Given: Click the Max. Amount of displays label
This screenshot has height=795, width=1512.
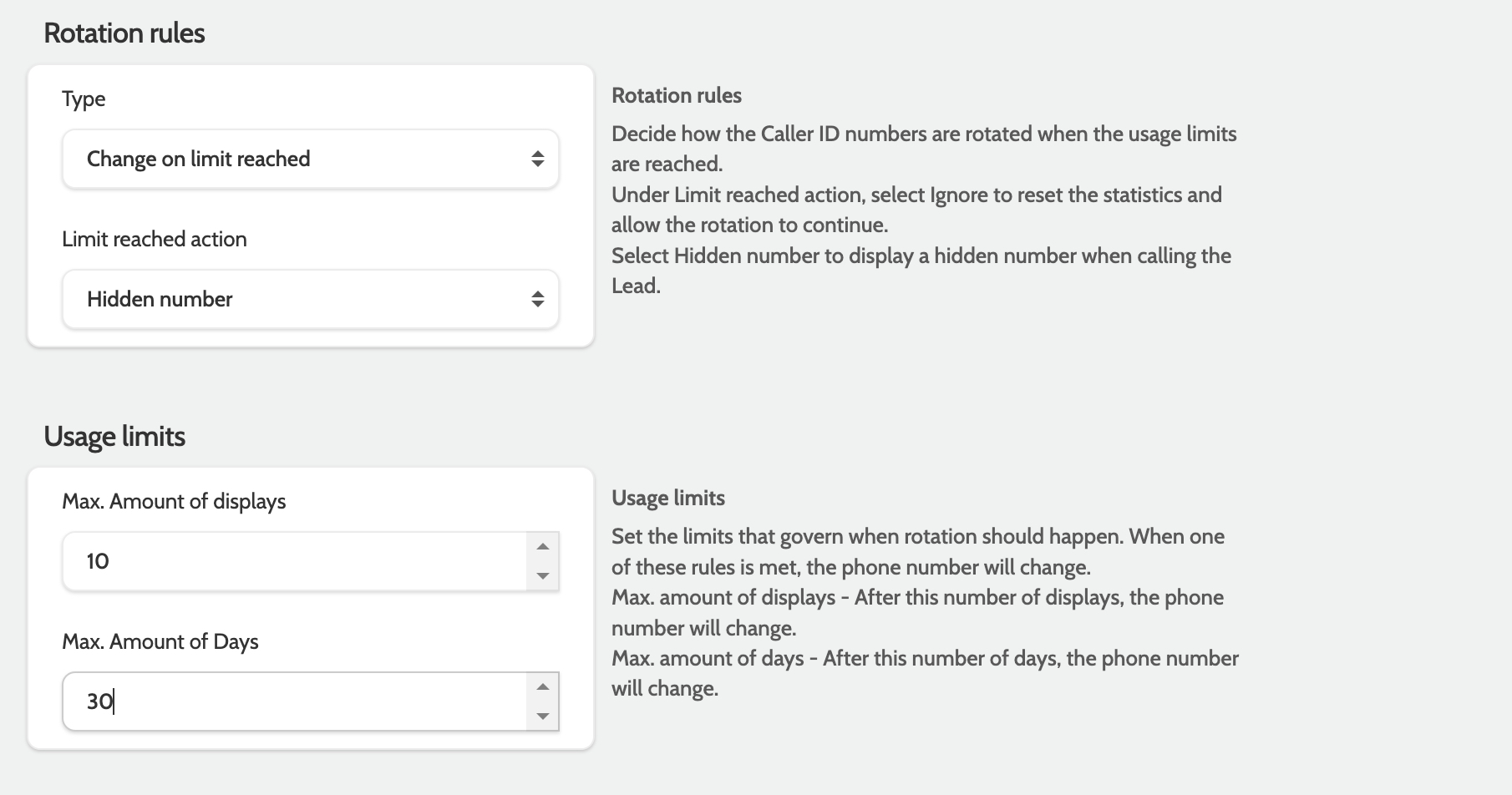Looking at the screenshot, I should pyautogui.click(x=174, y=501).
